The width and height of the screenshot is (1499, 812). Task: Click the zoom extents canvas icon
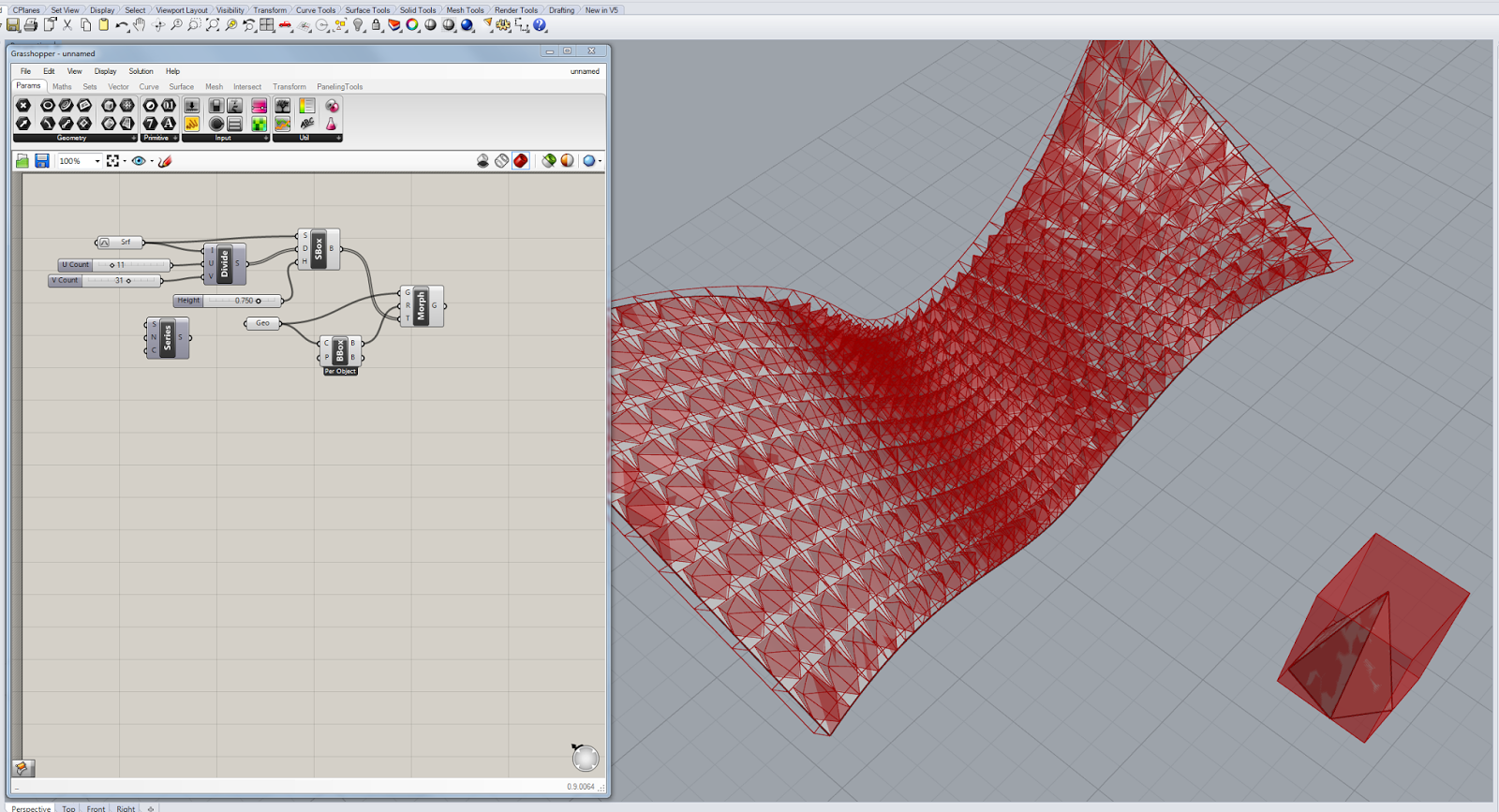click(113, 161)
